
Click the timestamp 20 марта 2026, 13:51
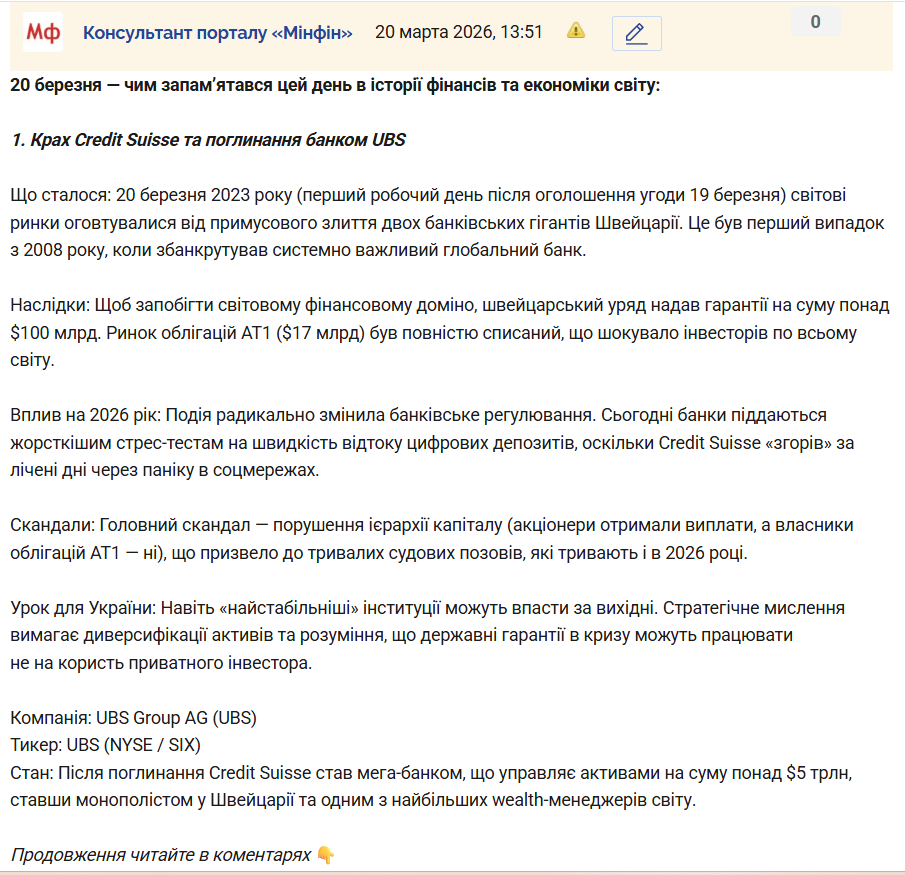click(x=459, y=32)
